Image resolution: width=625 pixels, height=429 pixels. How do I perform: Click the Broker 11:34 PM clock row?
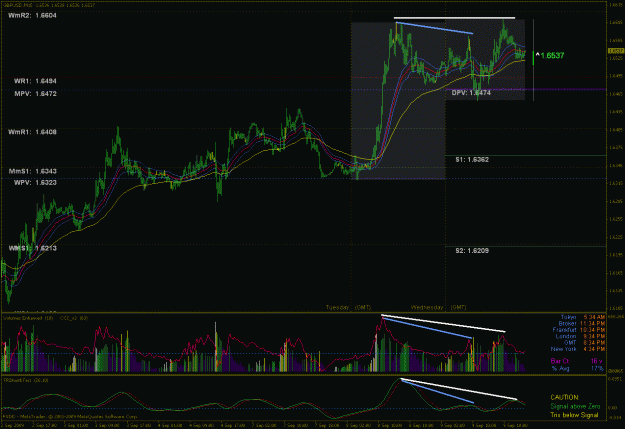click(582, 324)
